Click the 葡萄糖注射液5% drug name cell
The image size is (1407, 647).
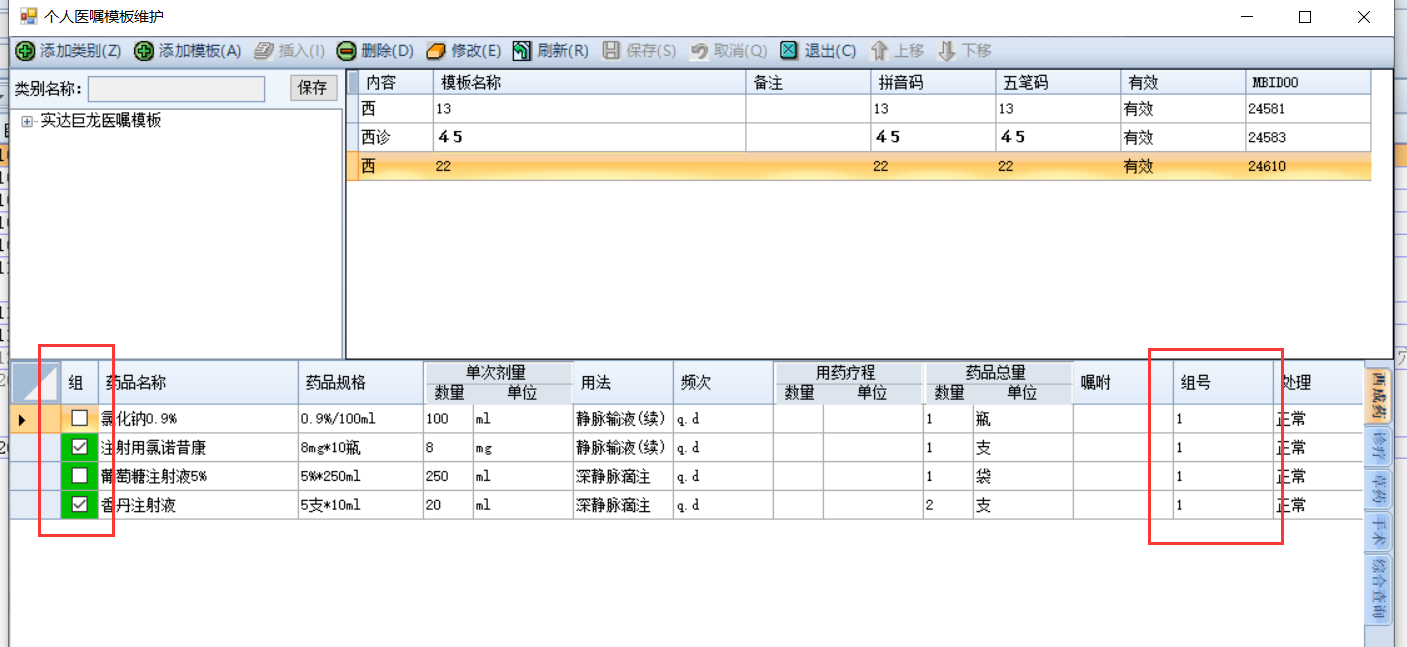point(198,476)
